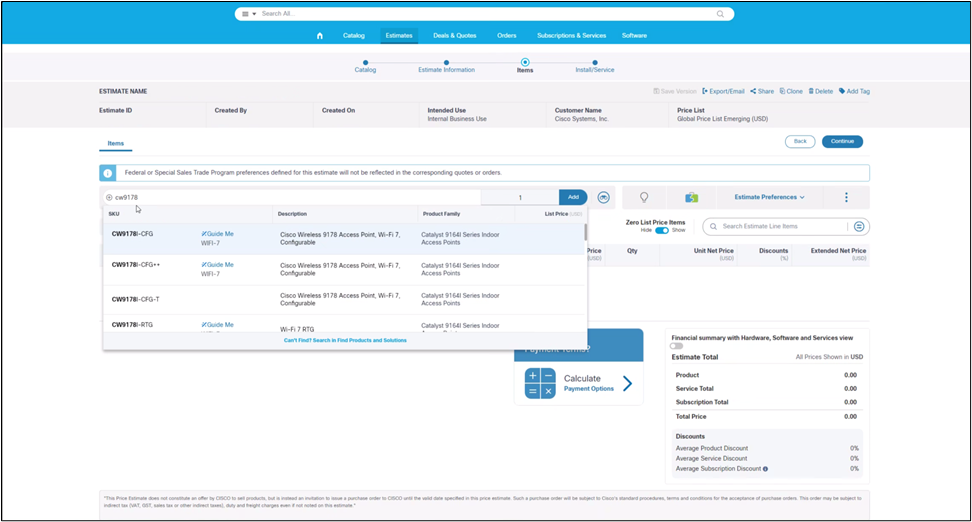Click the Payment Options link
This screenshot has height=522, width=972.
point(589,389)
